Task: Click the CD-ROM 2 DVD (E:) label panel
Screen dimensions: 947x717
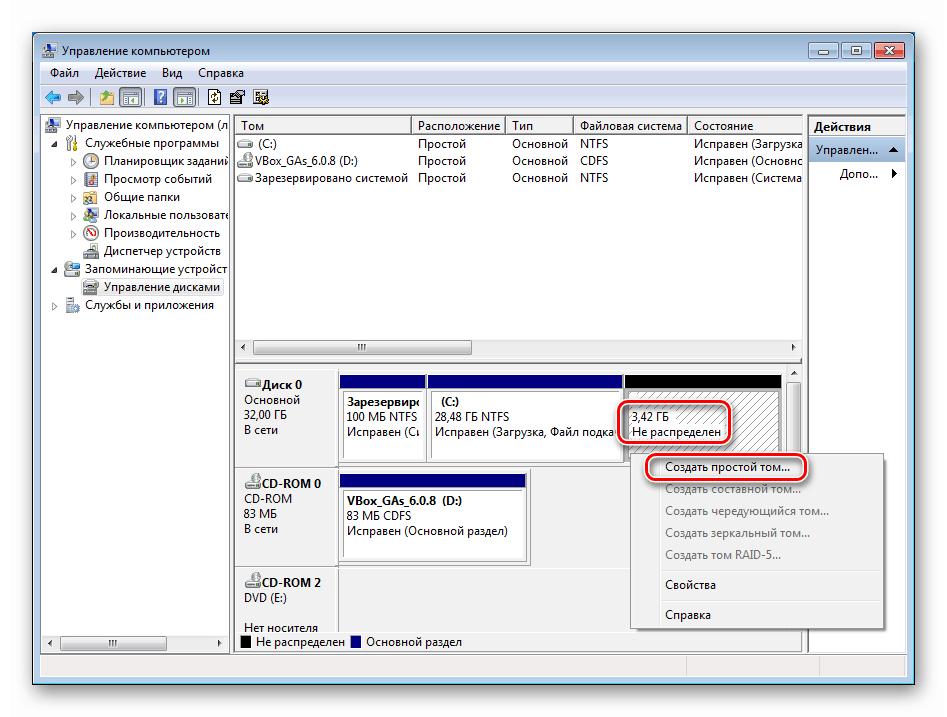Action: tap(286, 601)
